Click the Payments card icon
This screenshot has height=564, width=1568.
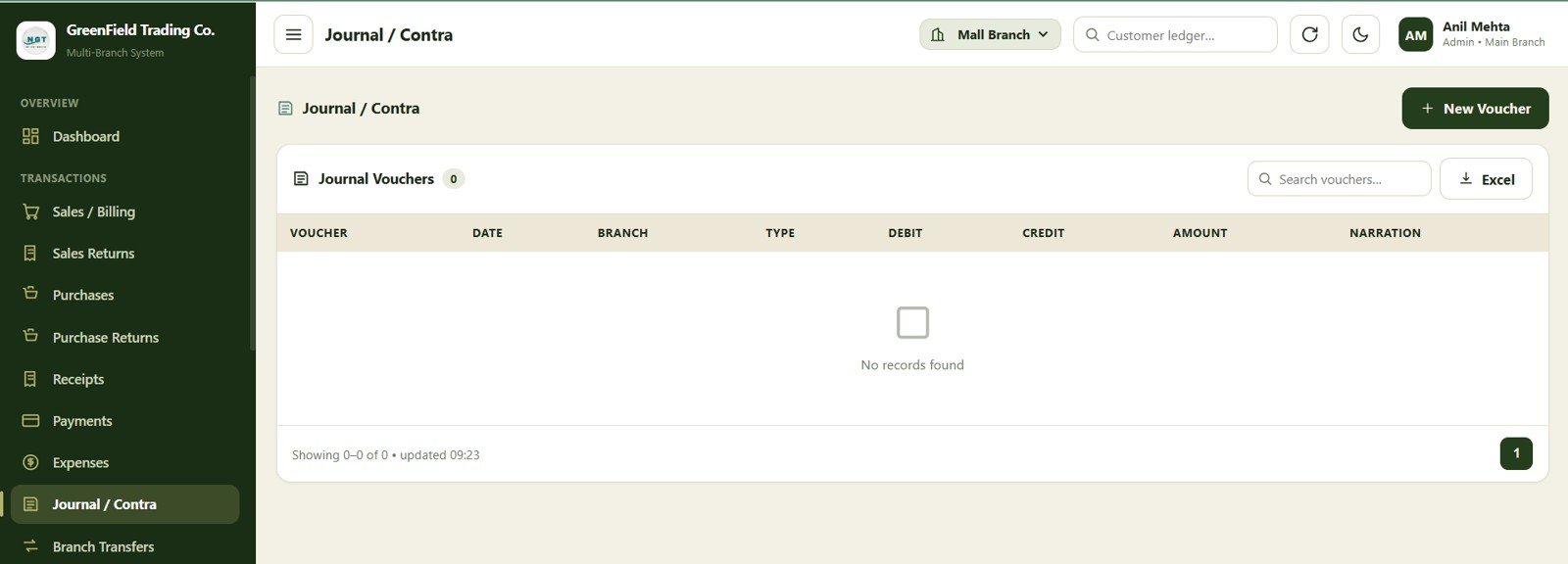point(30,420)
